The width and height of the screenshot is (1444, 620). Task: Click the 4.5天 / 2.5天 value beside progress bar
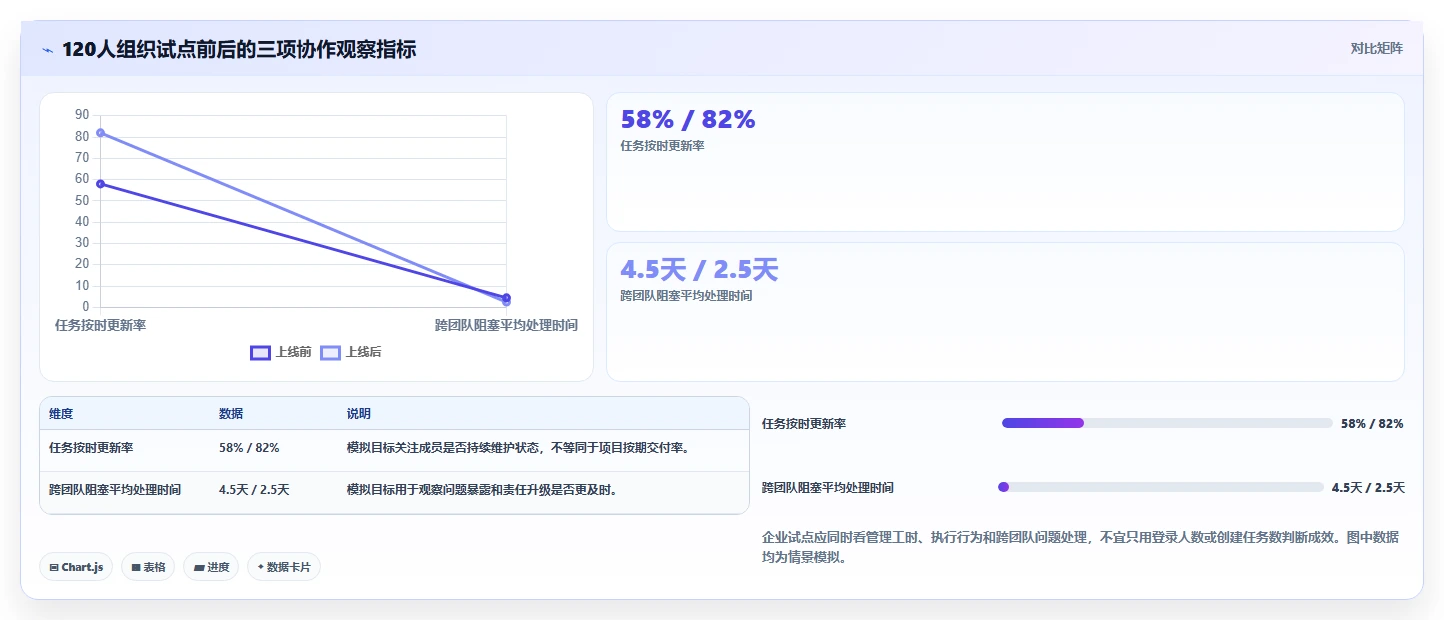pos(1368,488)
